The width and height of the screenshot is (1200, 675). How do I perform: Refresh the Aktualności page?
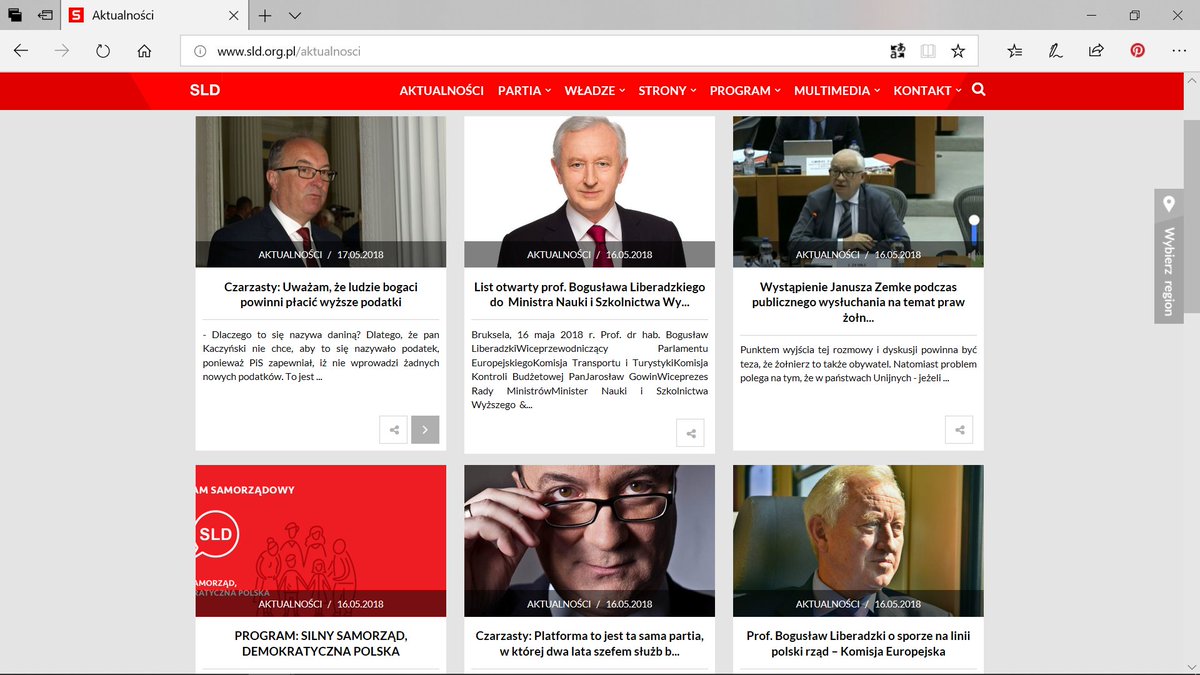coord(103,49)
